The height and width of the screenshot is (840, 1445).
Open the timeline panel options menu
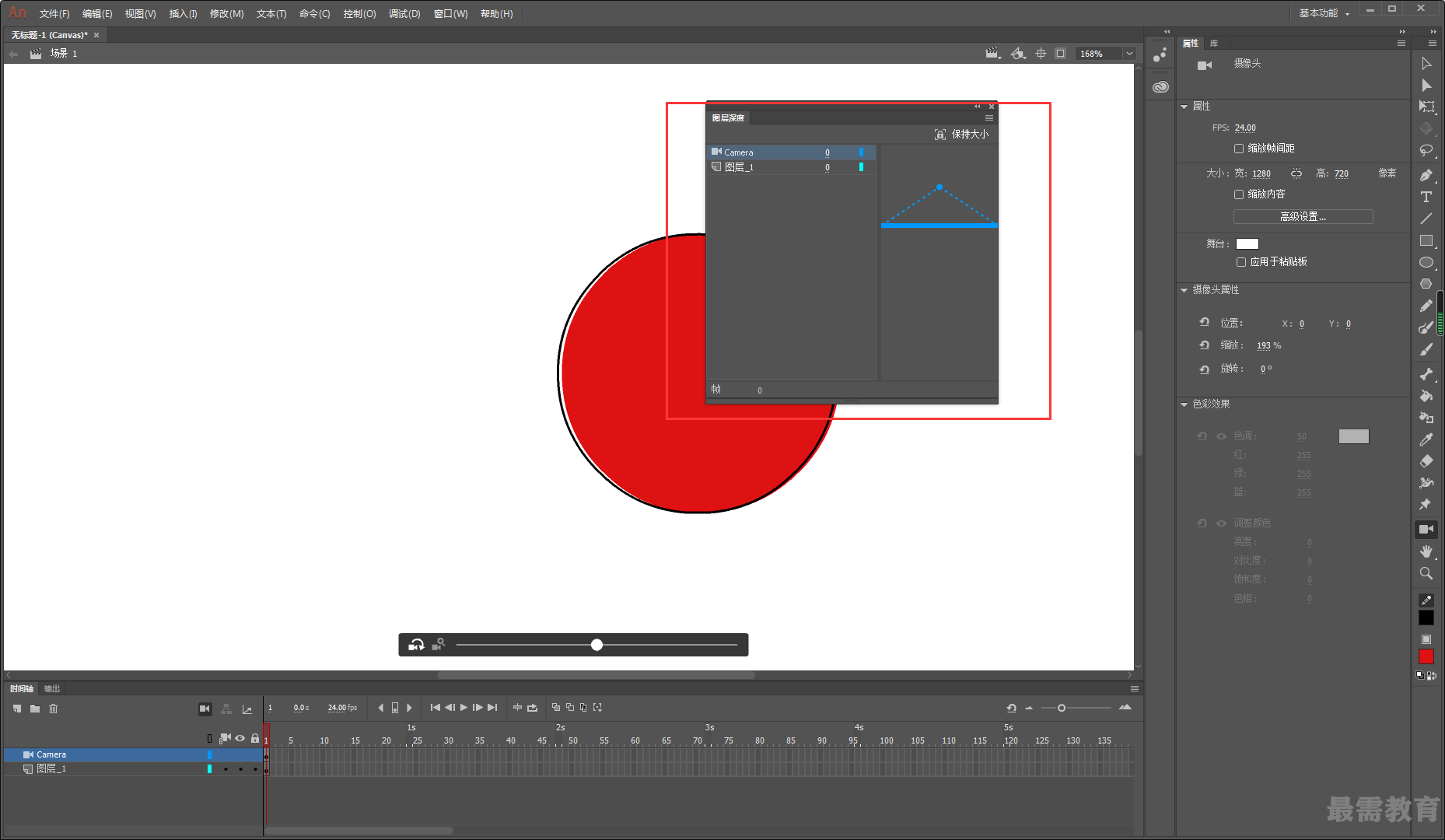pos(1135,689)
